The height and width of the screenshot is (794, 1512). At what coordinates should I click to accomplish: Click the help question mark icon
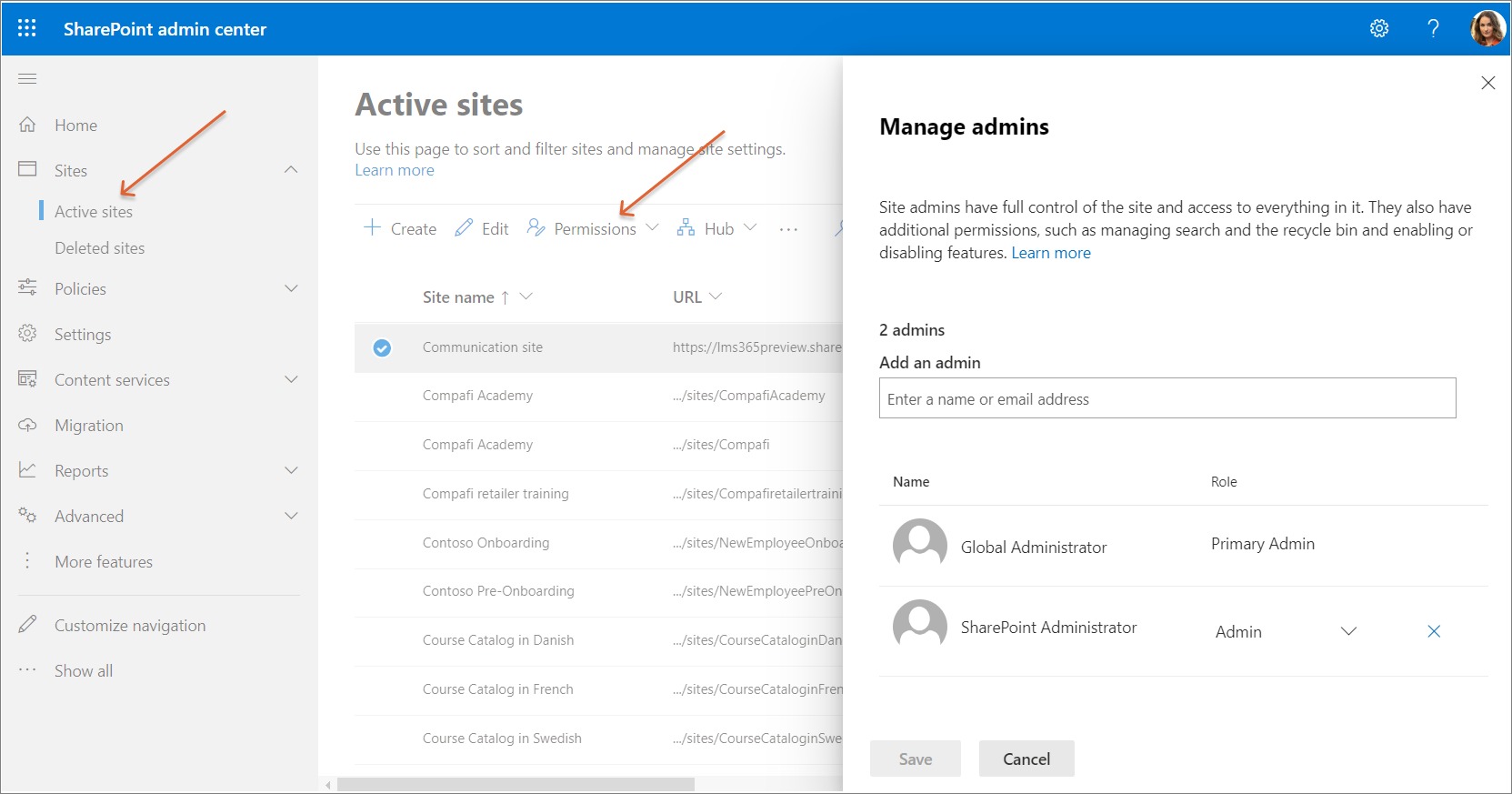[1433, 28]
